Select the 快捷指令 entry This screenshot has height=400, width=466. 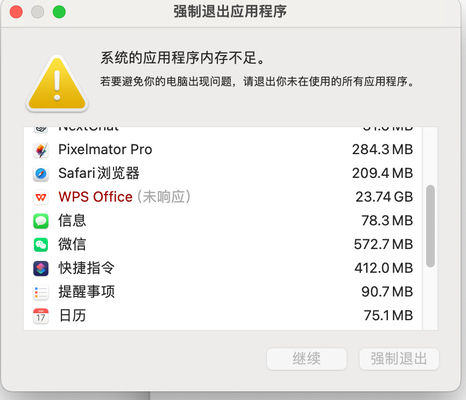(x=223, y=268)
